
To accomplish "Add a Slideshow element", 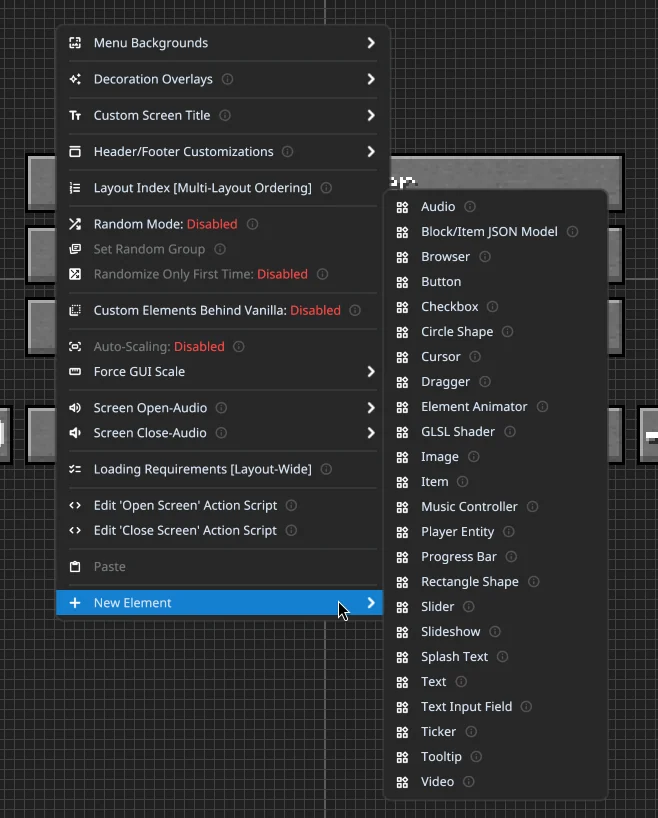I will coord(496,632).
